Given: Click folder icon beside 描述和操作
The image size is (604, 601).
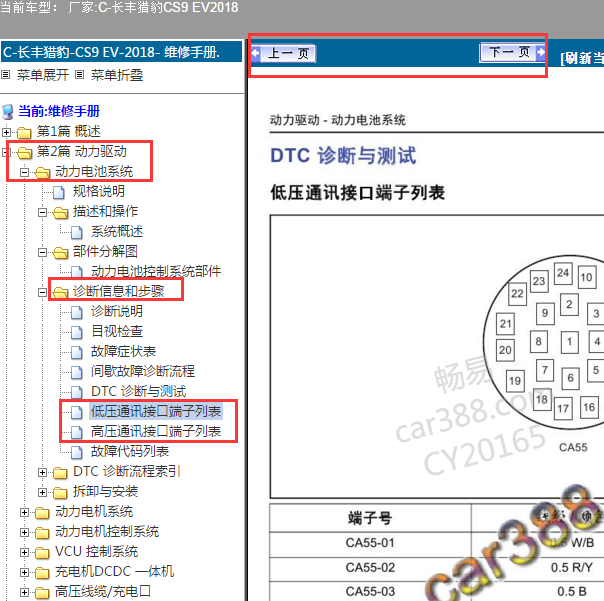Looking at the screenshot, I should [x=60, y=213].
